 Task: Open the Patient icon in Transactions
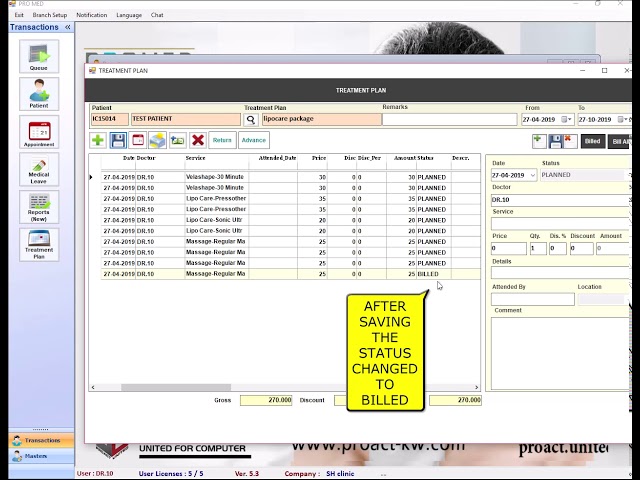[x=39, y=94]
